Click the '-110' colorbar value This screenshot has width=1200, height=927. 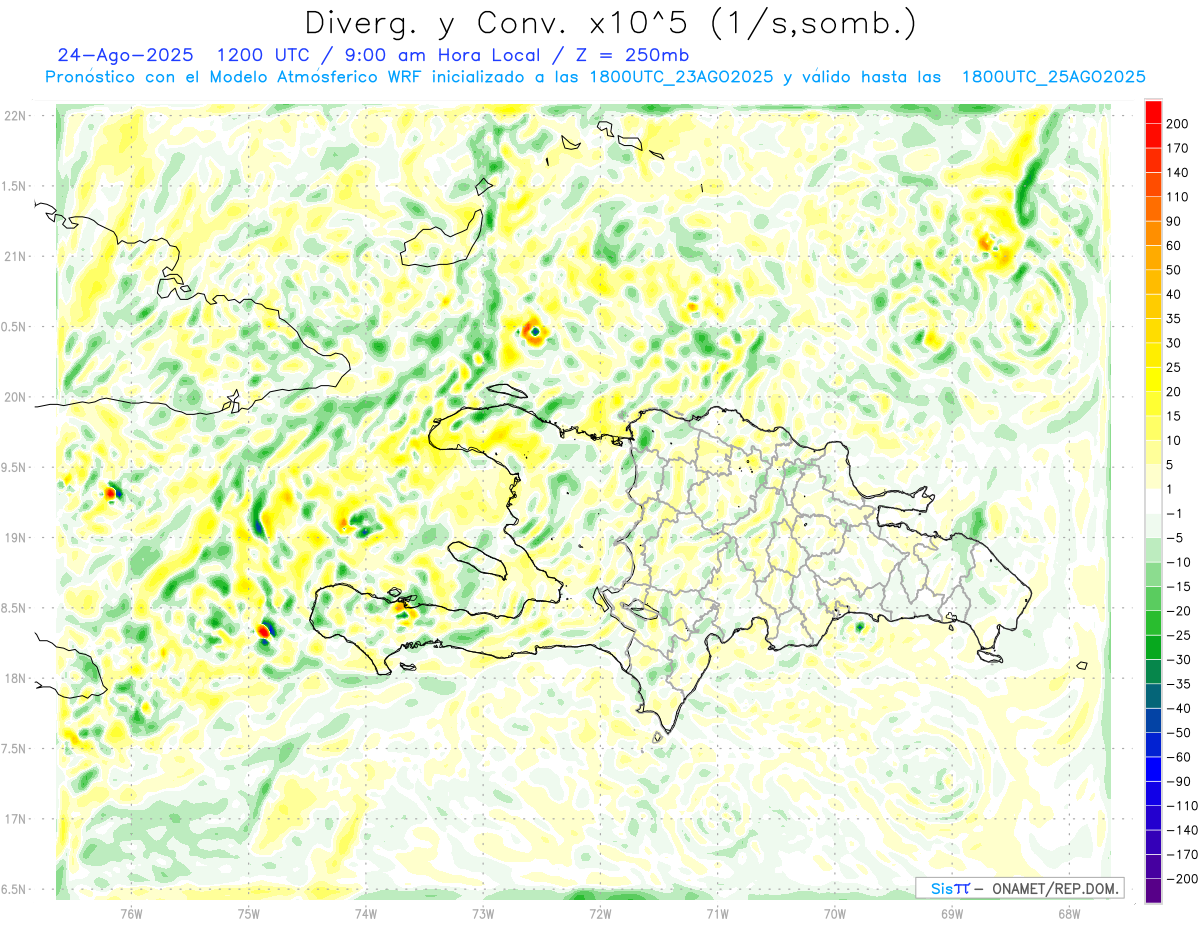tap(1181, 805)
